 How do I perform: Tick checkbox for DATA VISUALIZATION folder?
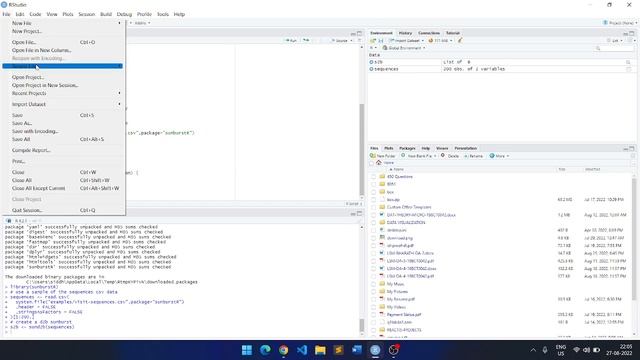[x=373, y=223]
